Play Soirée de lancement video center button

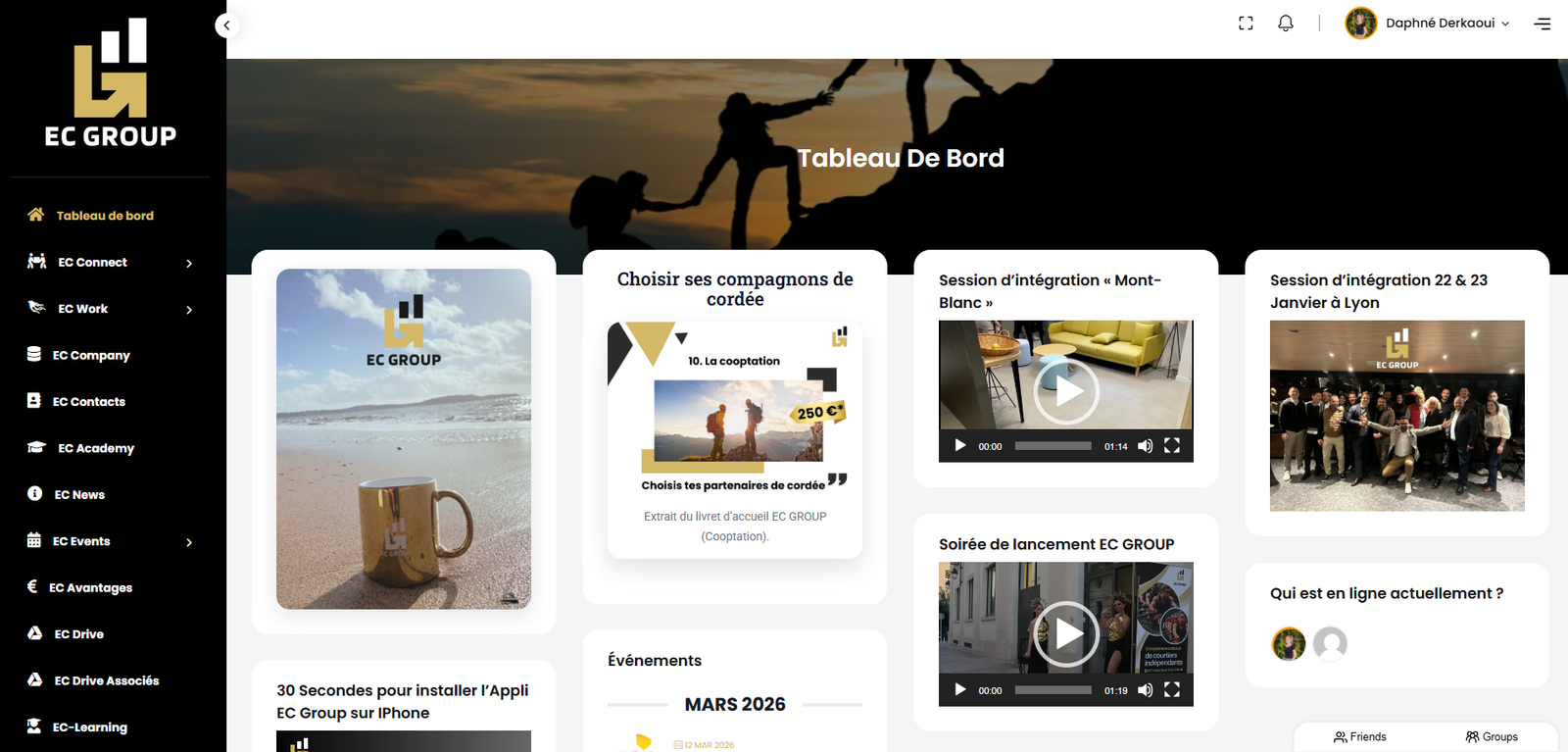click(x=1066, y=635)
